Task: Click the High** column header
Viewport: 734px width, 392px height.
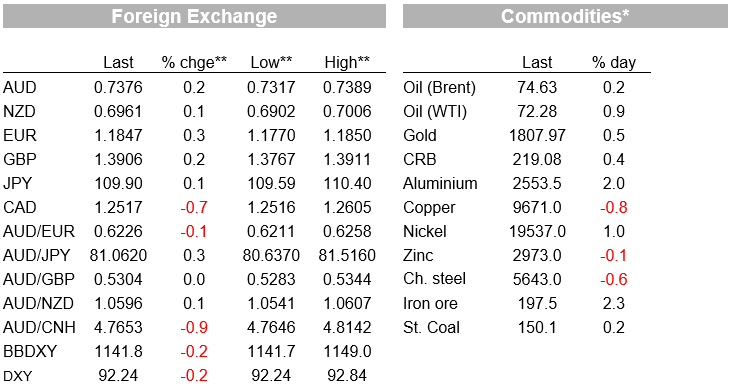Action: click(x=347, y=62)
